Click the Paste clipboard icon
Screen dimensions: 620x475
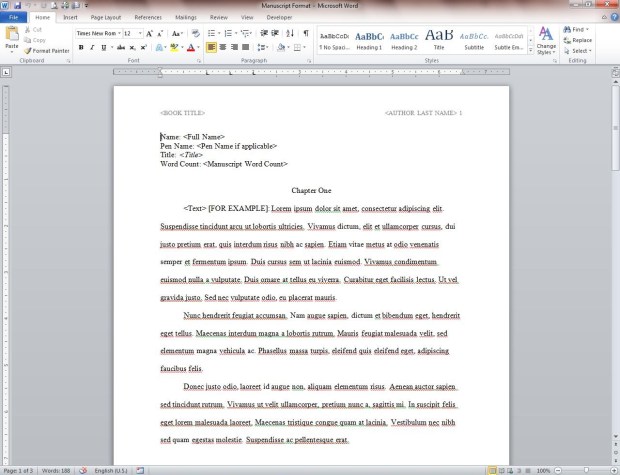12,34
